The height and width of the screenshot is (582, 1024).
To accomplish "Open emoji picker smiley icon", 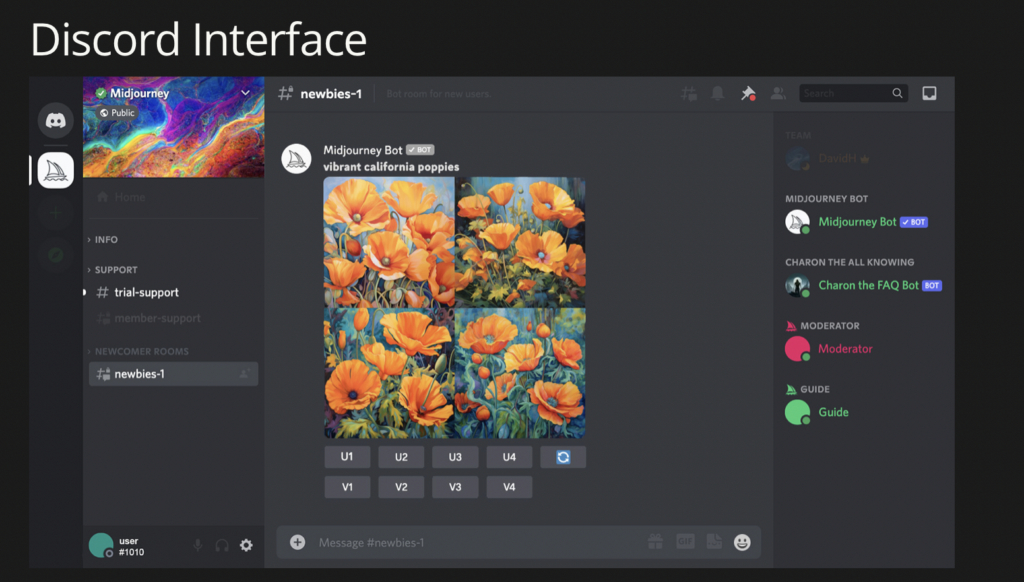I will click(743, 542).
